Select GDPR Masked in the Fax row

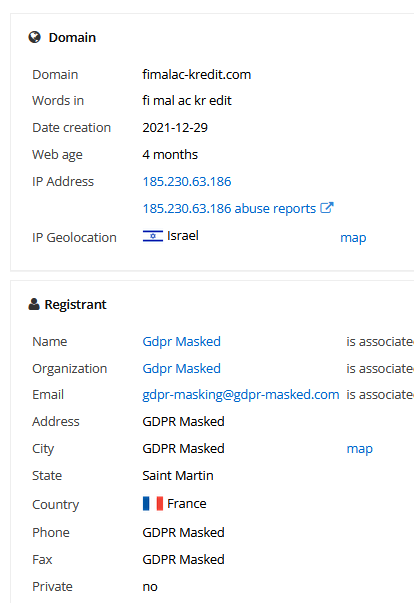point(183,560)
